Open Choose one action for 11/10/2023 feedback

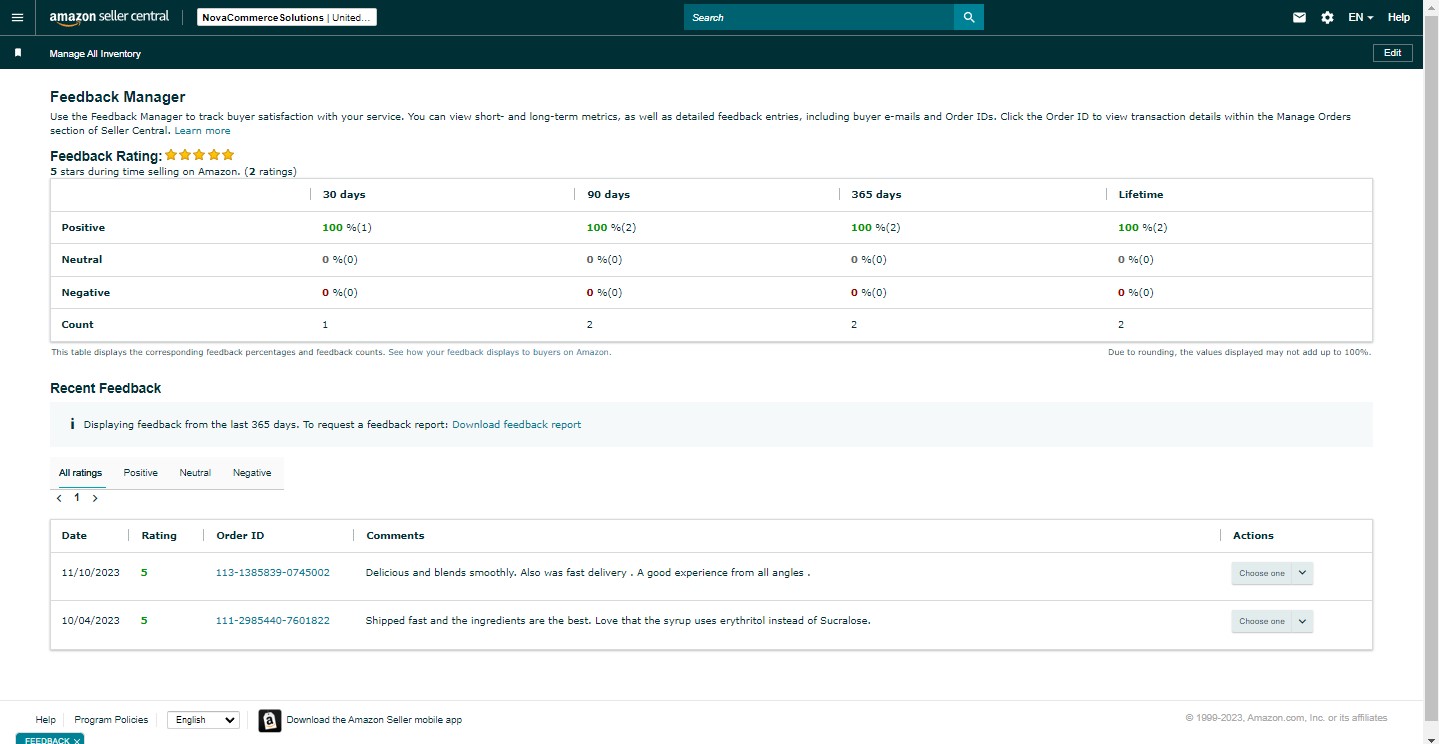(1272, 573)
